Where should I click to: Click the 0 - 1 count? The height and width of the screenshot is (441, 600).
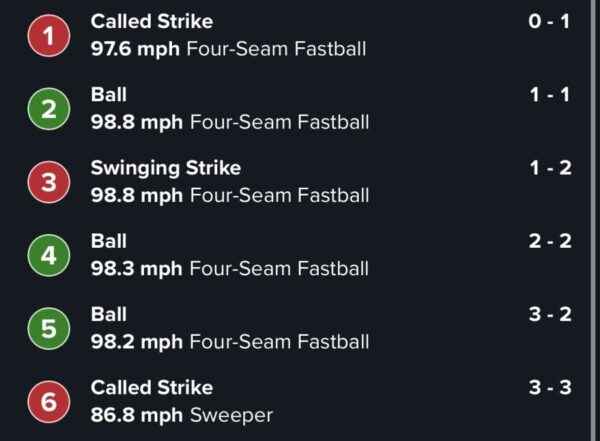(x=549, y=21)
